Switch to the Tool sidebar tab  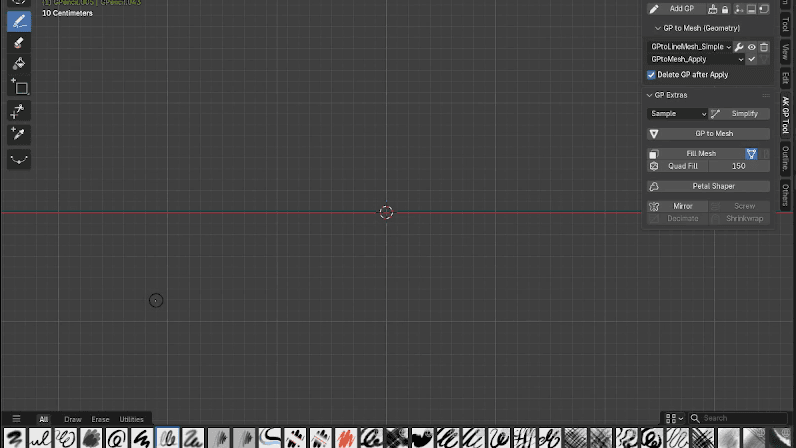click(x=785, y=24)
